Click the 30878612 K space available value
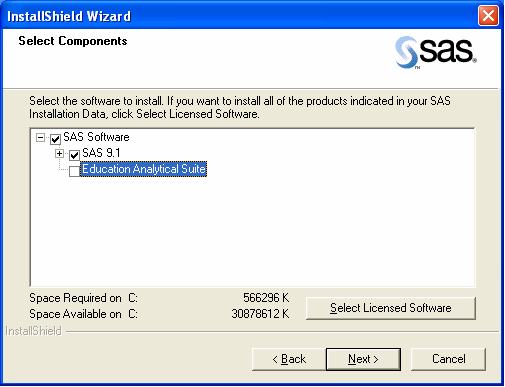Screen dimensions: 505x387 (260, 314)
